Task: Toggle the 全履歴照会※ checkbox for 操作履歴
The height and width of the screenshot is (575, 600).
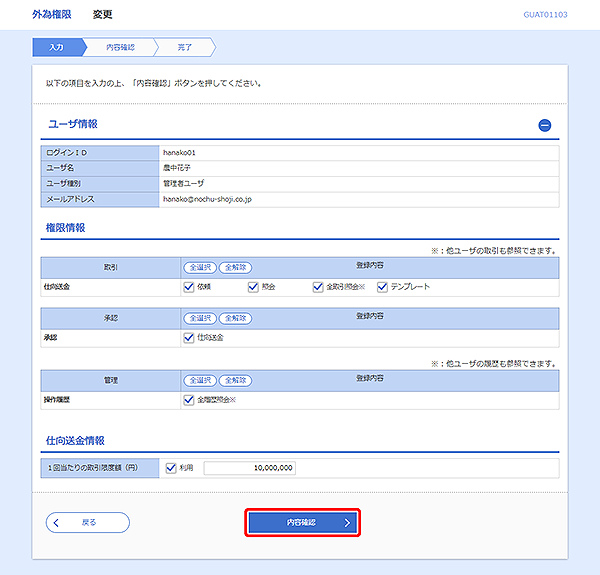Action: tap(189, 400)
